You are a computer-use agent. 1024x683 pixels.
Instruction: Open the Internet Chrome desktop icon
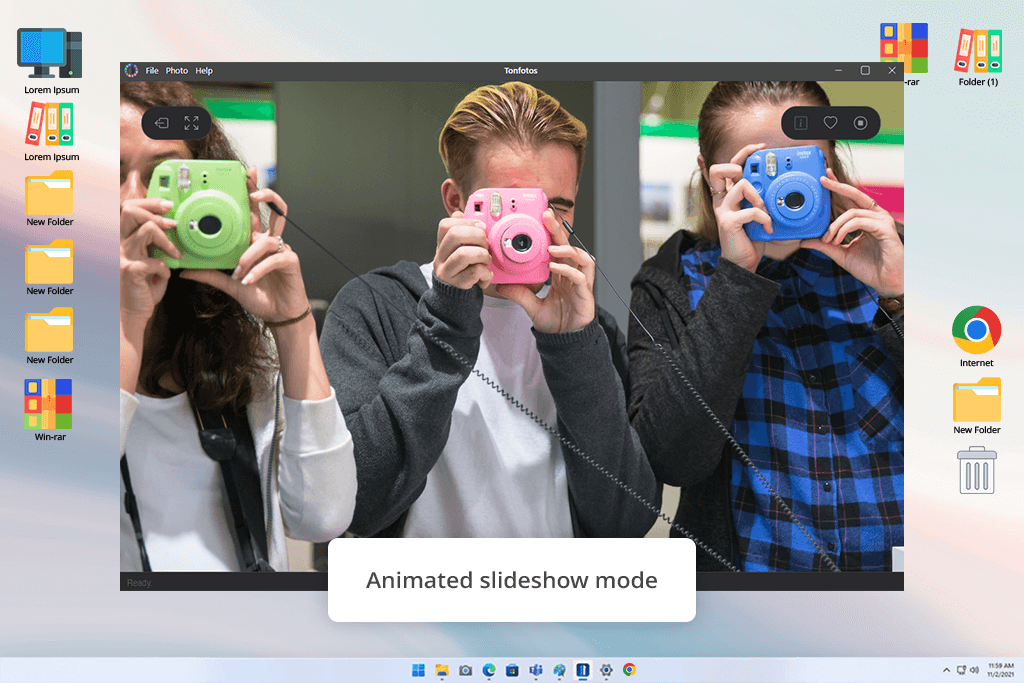[x=976, y=336]
